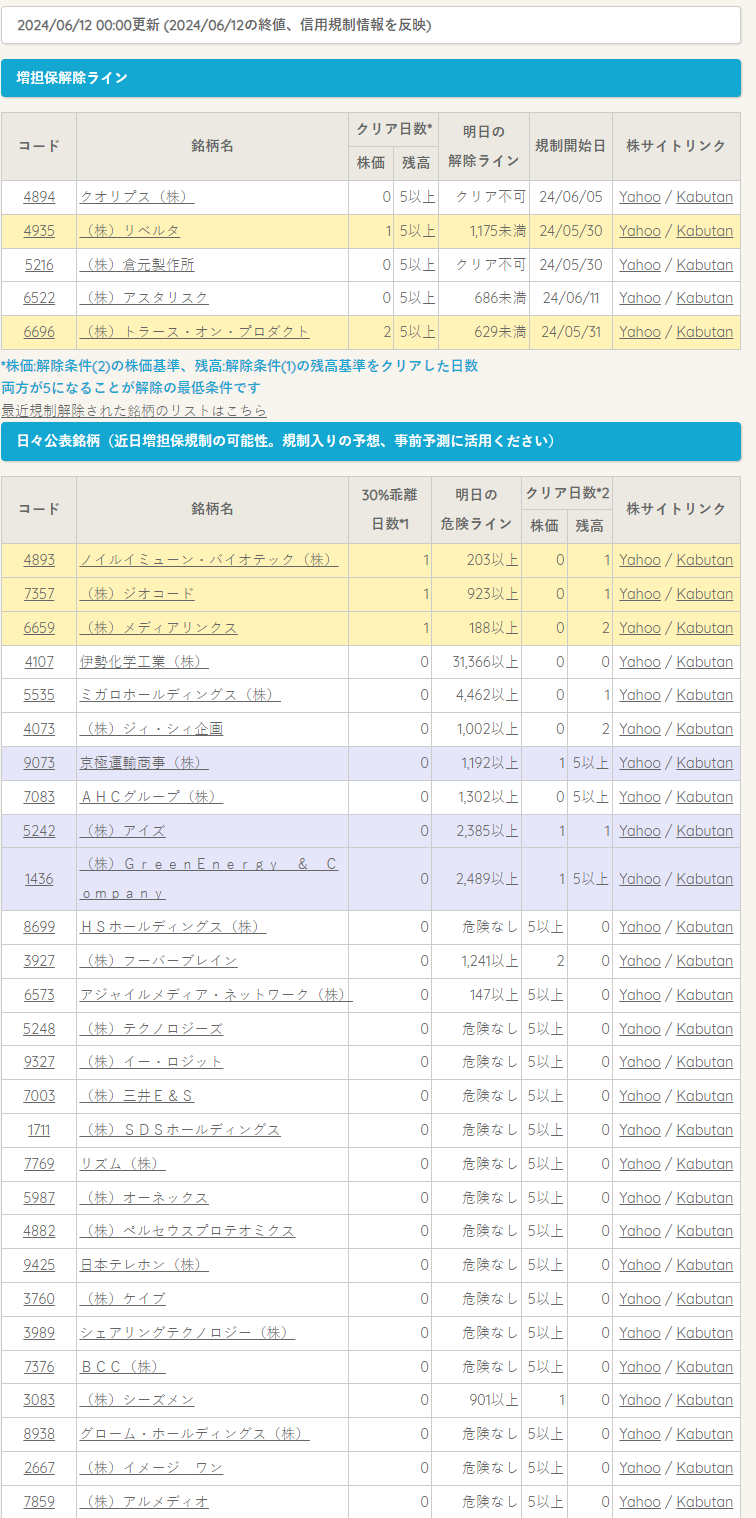Open 京極運輸商事（株） link
This screenshot has width=756, height=1518.
[x=144, y=763]
